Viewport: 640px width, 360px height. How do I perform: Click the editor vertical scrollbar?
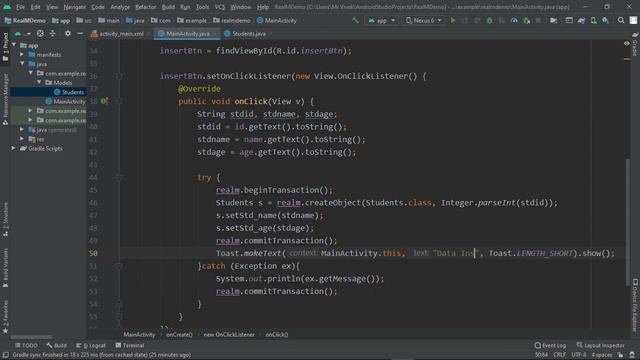coord(627,222)
